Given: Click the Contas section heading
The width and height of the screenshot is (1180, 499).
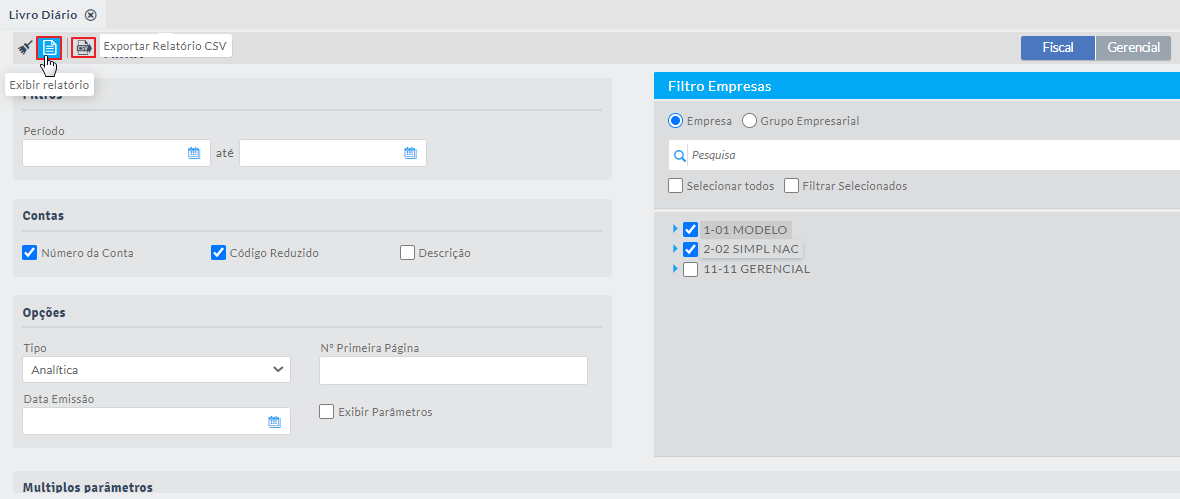Looking at the screenshot, I should tap(44, 216).
